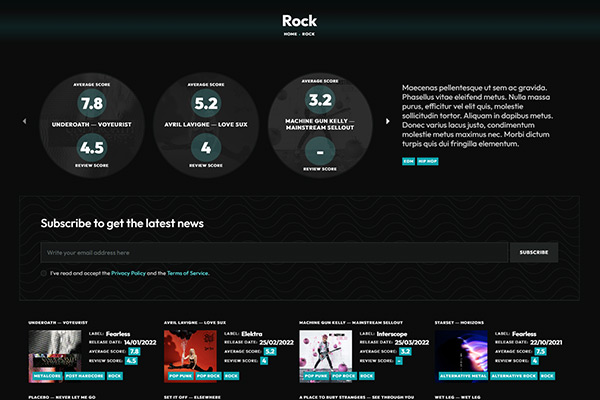Accept the Privacy Policy checkbox
The width and height of the screenshot is (600, 400).
44,272
